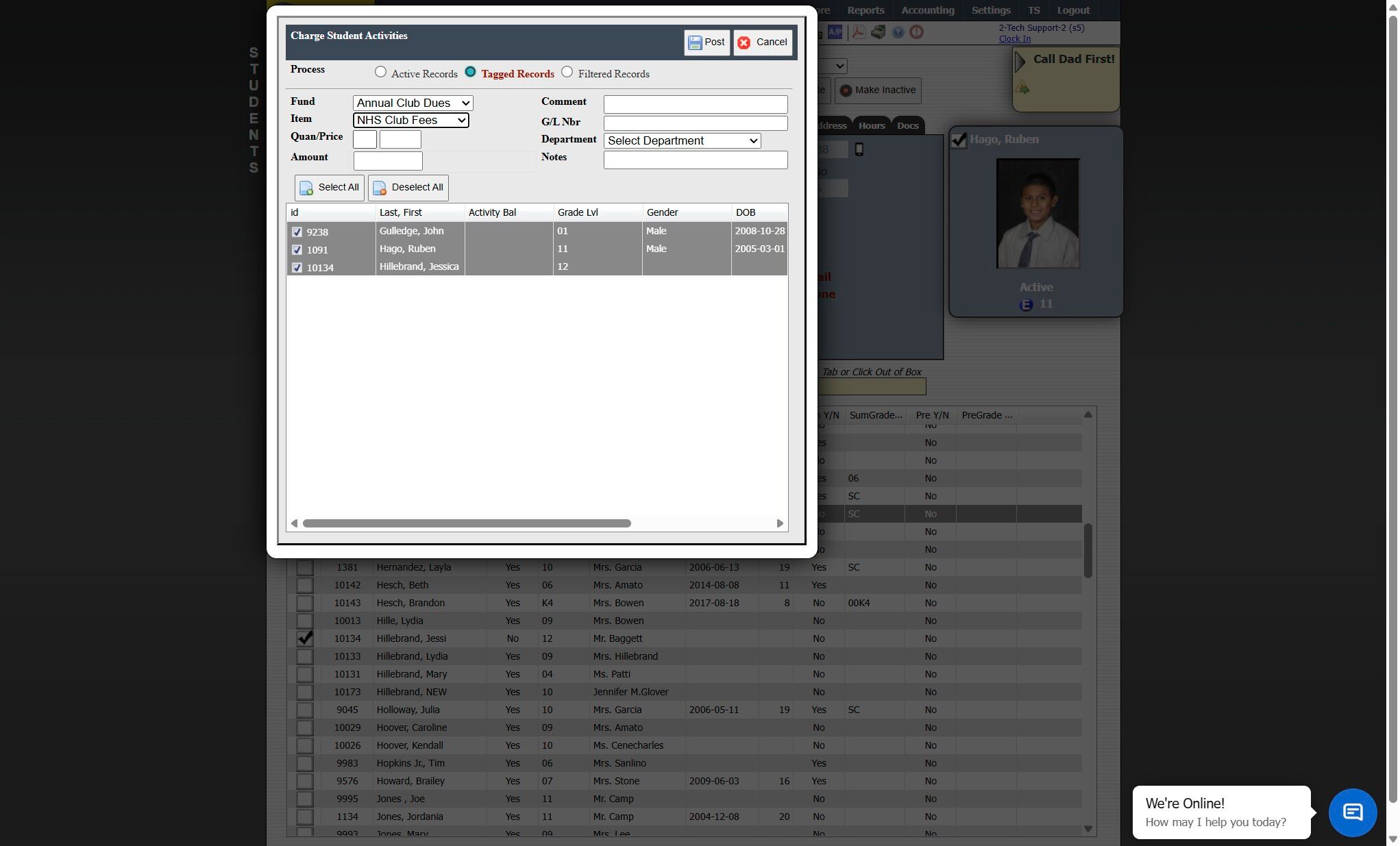1400x846 pixels.
Task: Click the Clock In link
Action: coord(1014,39)
